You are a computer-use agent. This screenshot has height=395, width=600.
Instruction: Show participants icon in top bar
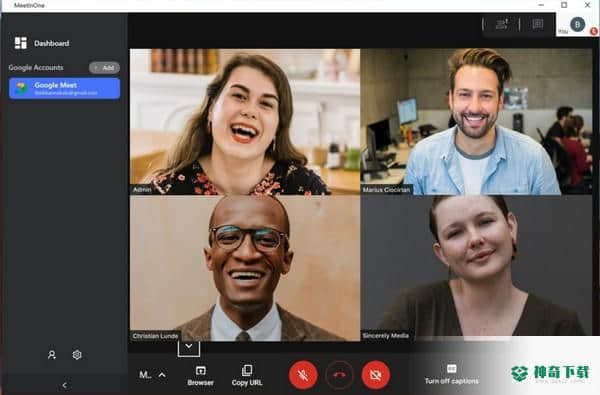click(x=502, y=24)
